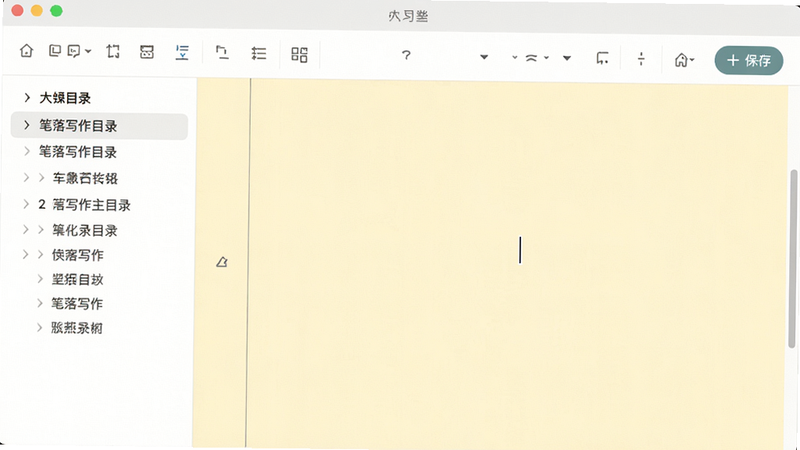The width and height of the screenshot is (800, 450).
Task: Click the card archive icon in the toolbar
Action: coord(147,52)
